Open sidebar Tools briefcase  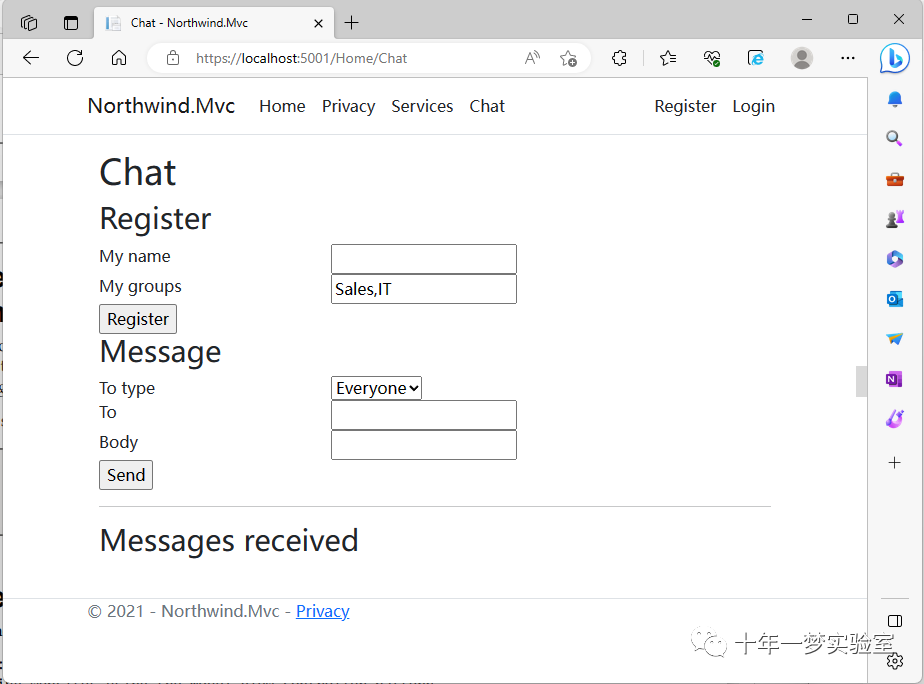coord(895,179)
